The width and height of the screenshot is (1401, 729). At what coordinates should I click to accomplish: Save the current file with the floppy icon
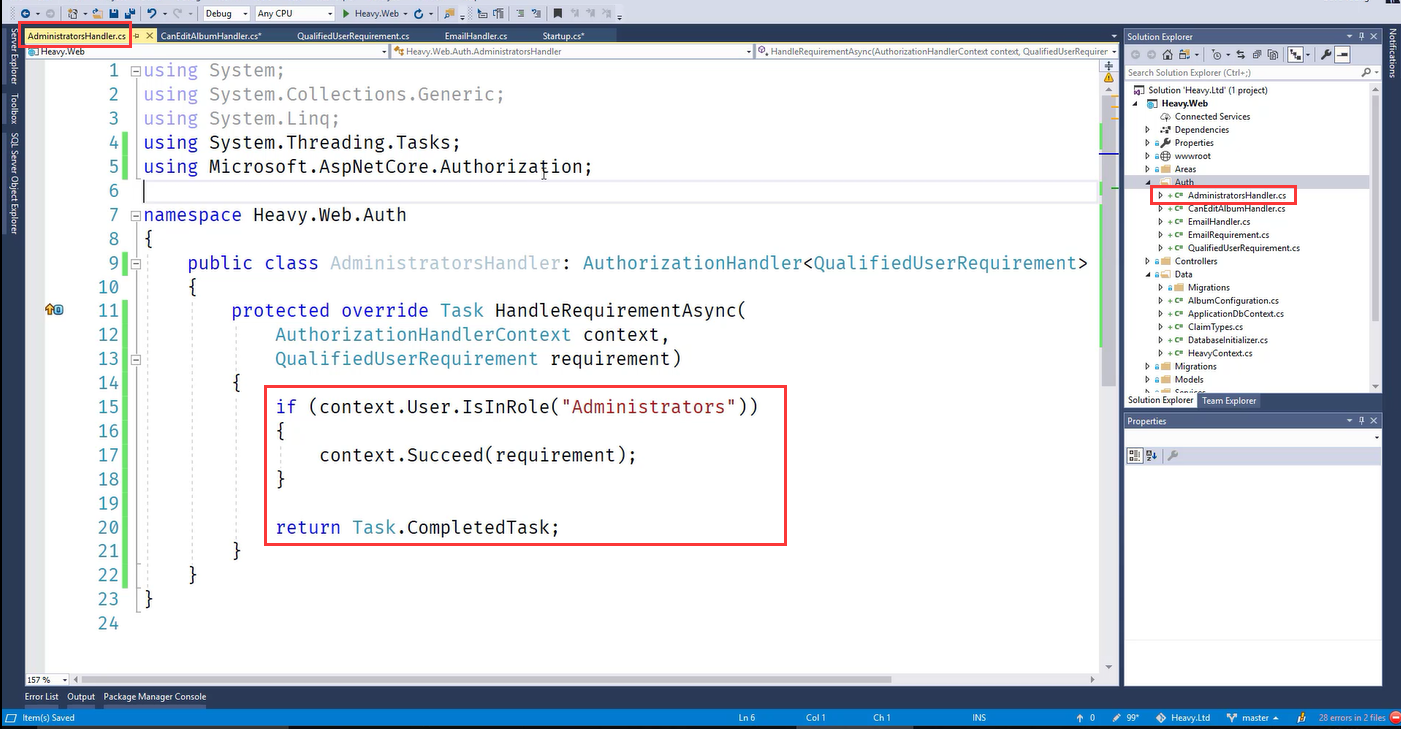click(x=114, y=13)
